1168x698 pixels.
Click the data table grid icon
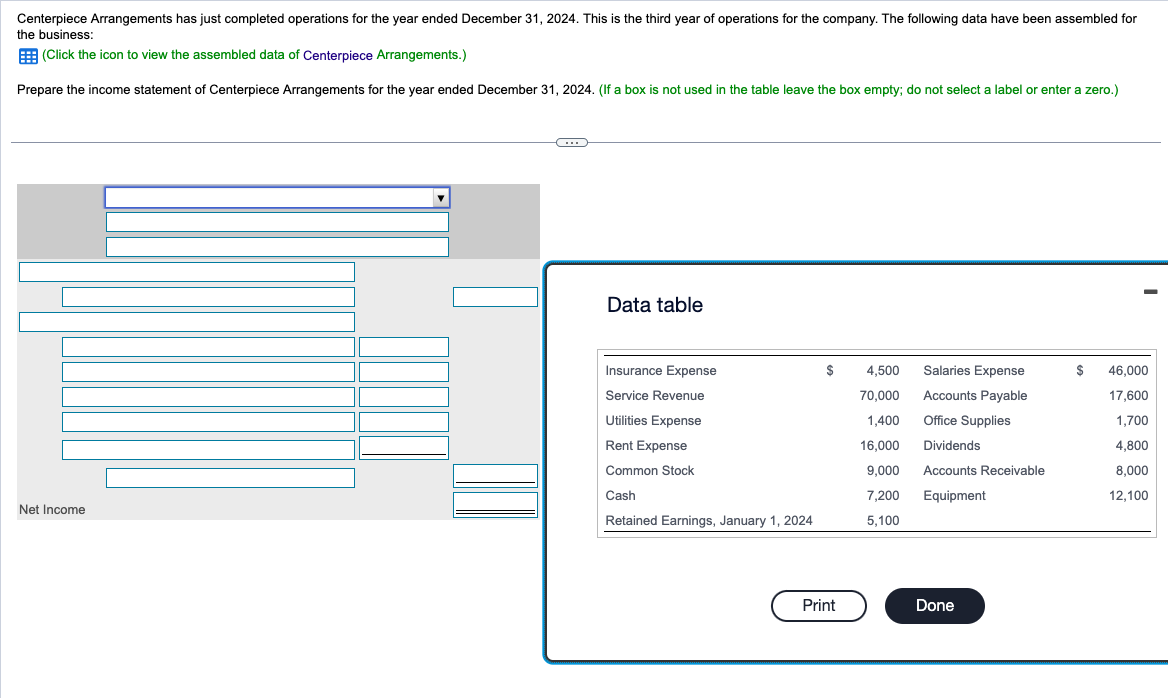(25, 55)
